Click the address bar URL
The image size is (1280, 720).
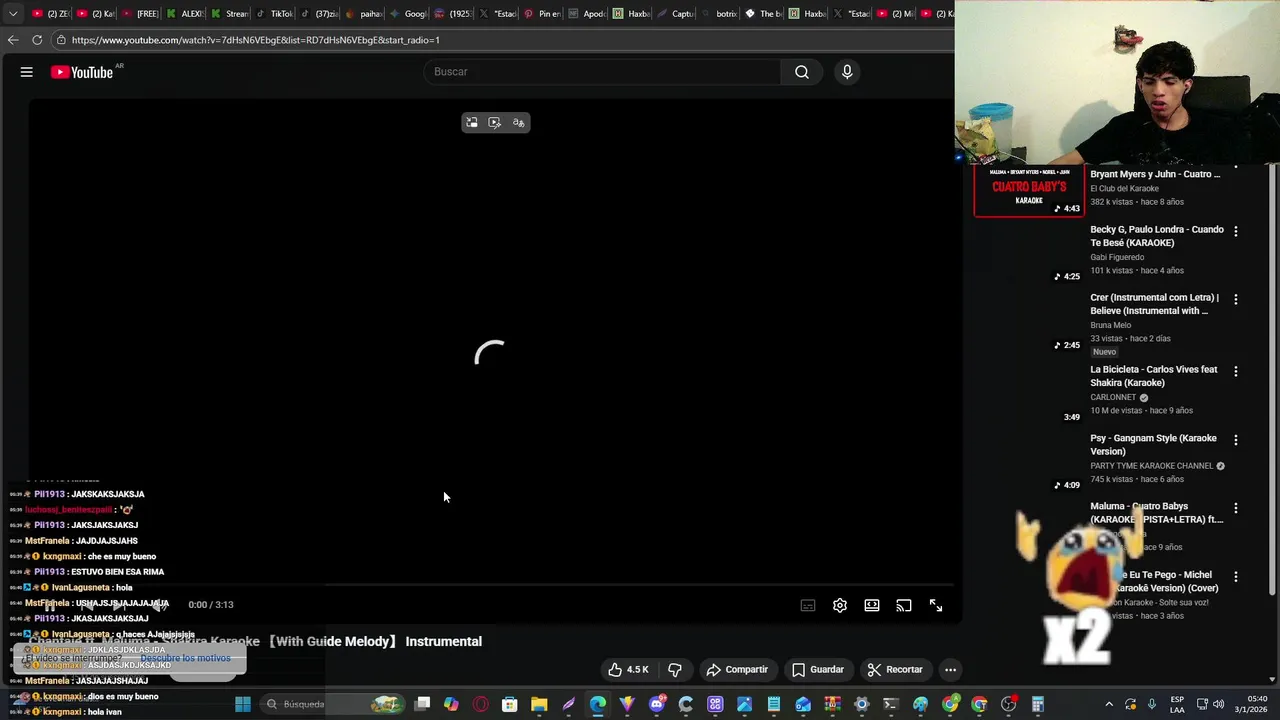[x=255, y=40]
